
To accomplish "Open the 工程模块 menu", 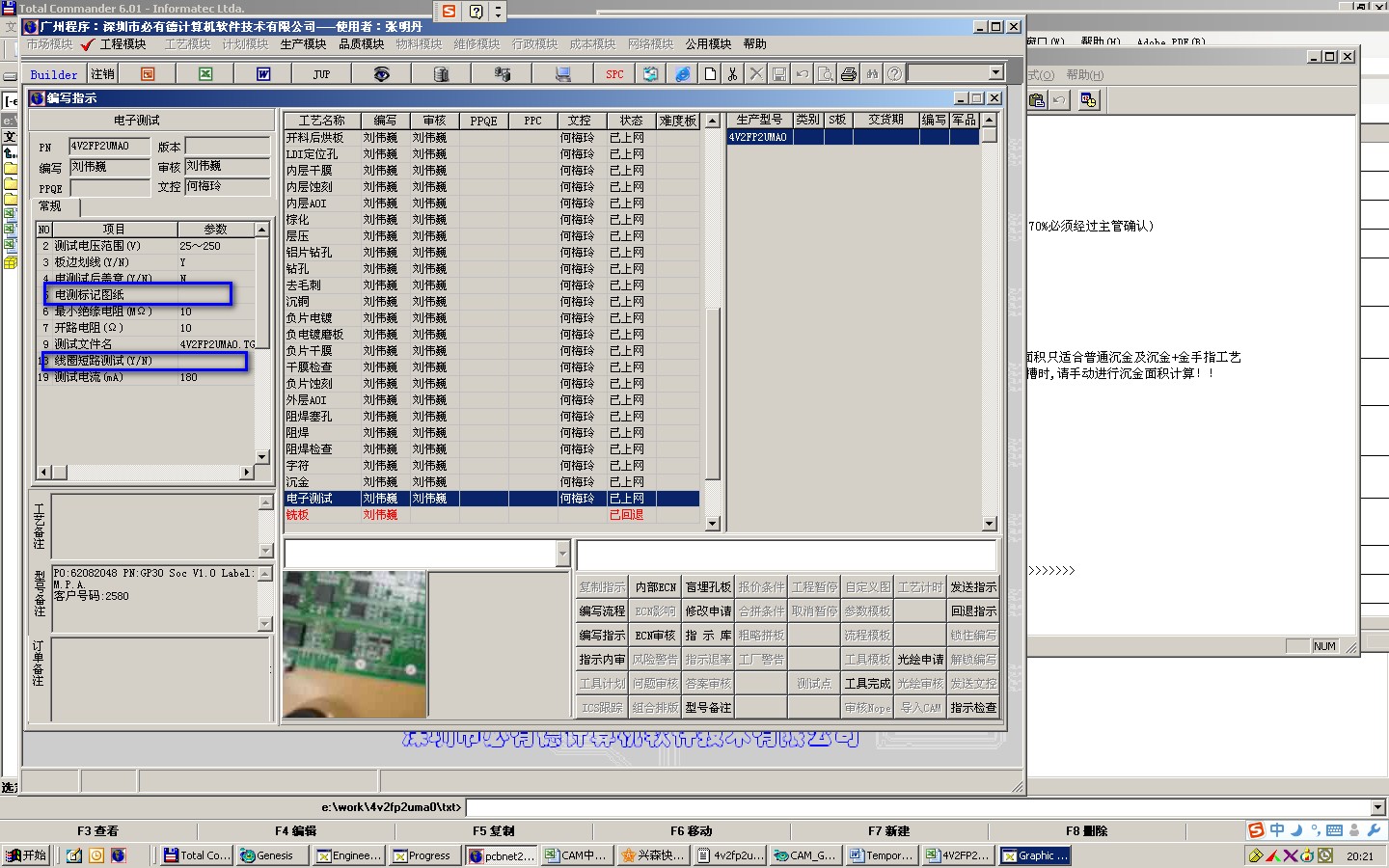I will (x=123, y=44).
